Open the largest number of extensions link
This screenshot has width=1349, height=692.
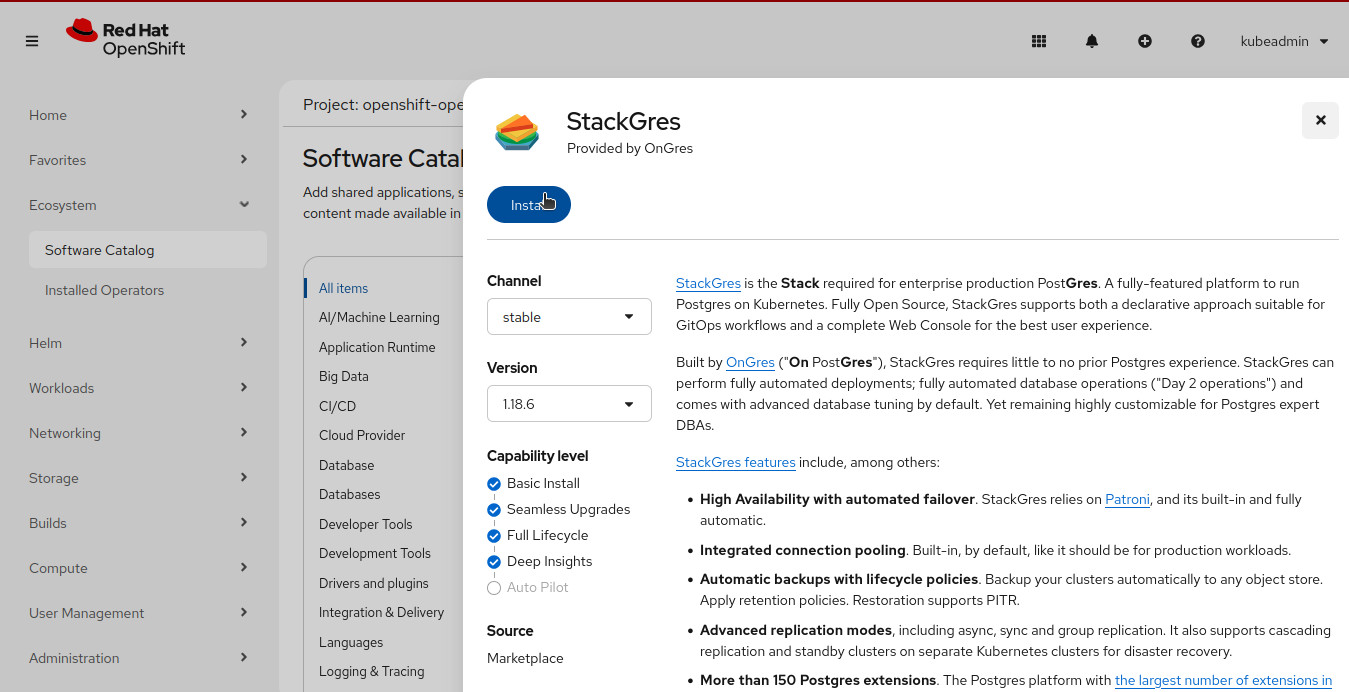click(x=1223, y=680)
